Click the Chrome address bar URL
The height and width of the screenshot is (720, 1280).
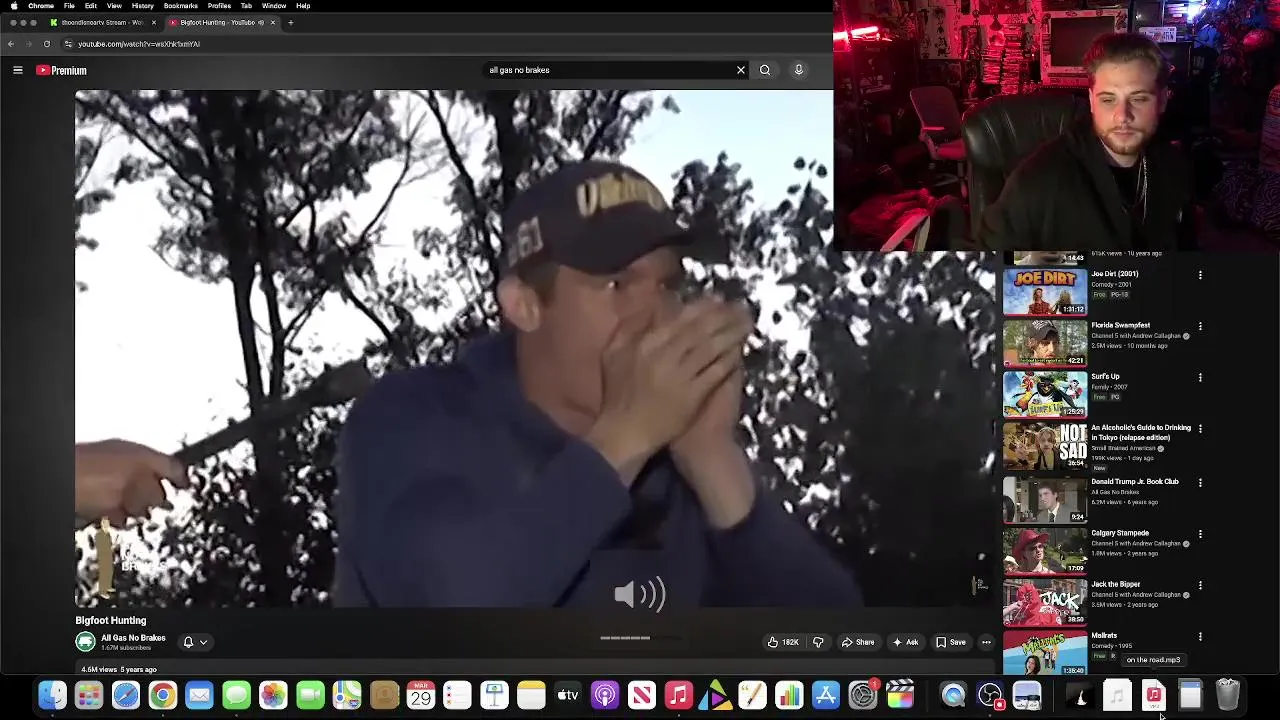[139, 44]
